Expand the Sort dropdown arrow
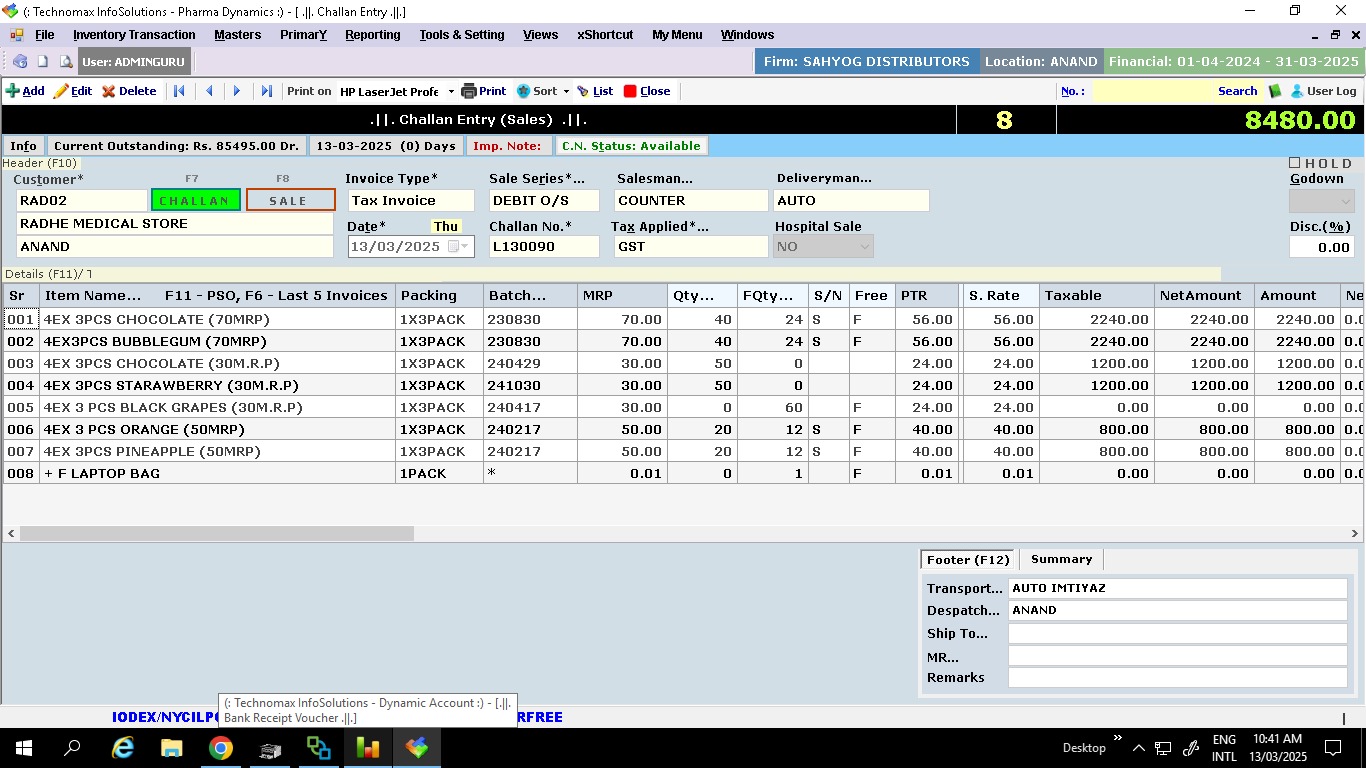The width and height of the screenshot is (1366, 768). 566,91
